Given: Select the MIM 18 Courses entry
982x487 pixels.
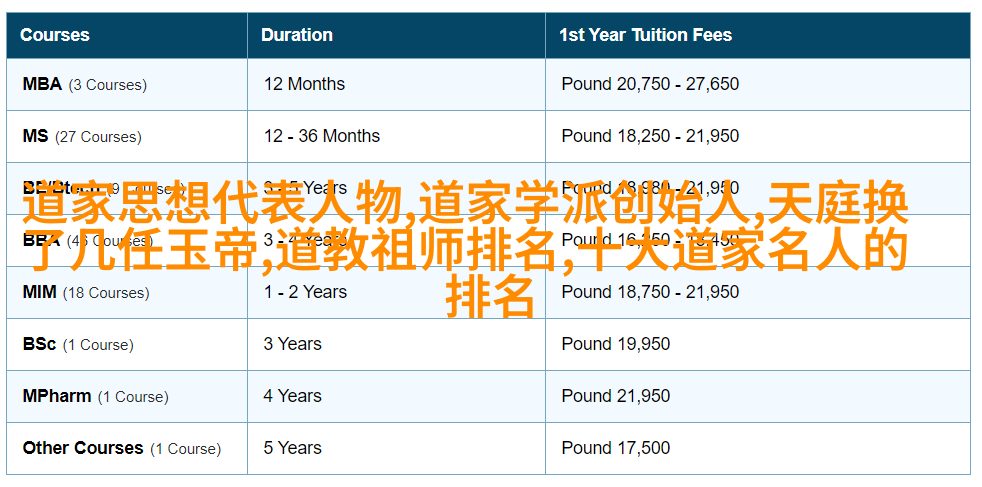Looking at the screenshot, I should (86, 292).
